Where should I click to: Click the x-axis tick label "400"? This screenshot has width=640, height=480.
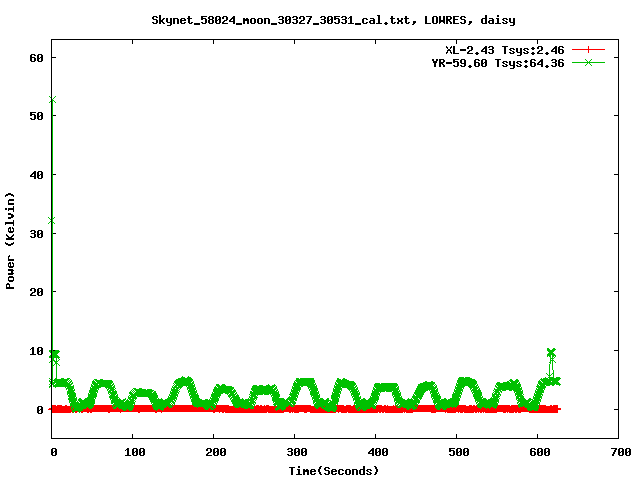click(x=378, y=452)
